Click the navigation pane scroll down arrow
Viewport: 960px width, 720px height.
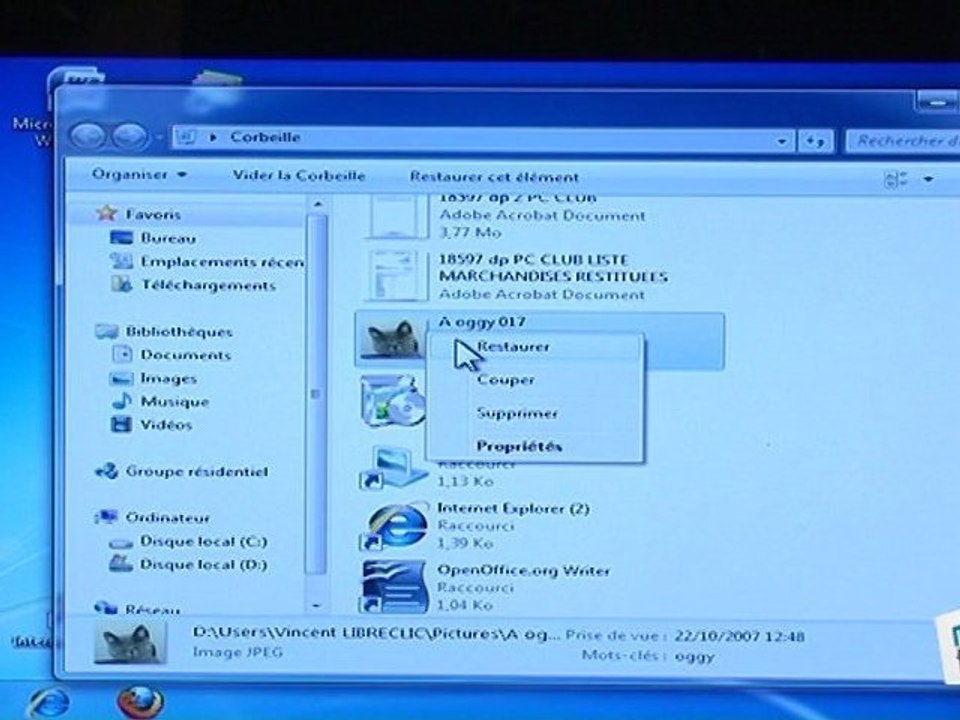[317, 606]
